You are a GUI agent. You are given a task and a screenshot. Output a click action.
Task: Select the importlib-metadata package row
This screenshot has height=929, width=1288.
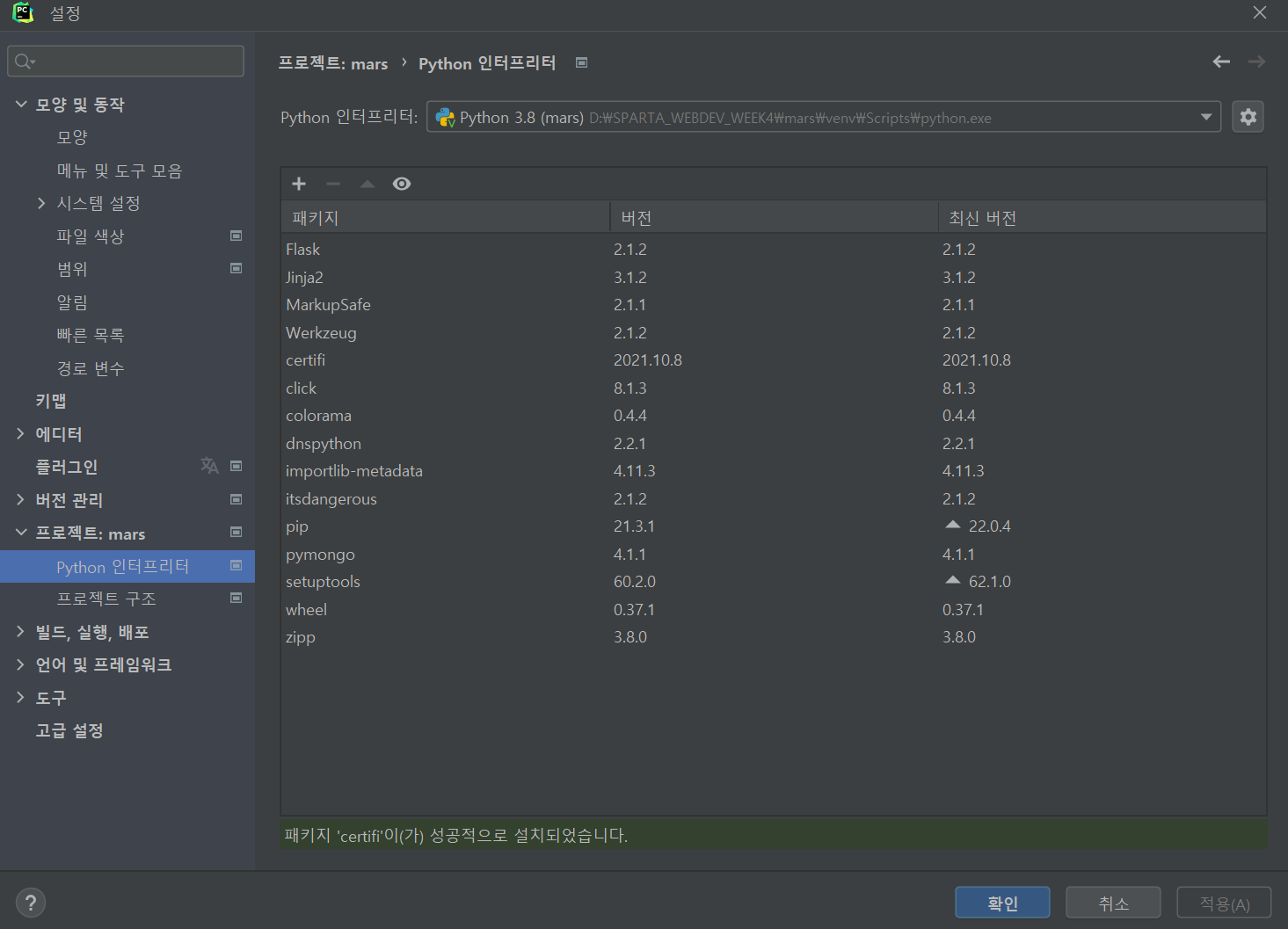click(774, 471)
